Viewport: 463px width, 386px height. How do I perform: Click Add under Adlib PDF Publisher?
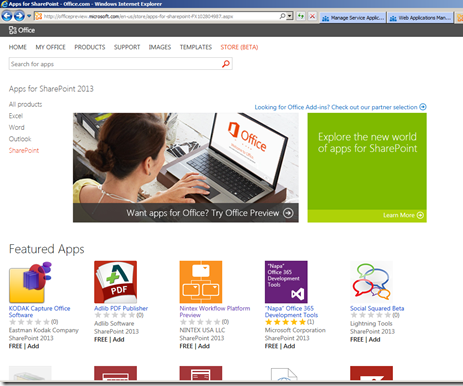(x=118, y=340)
